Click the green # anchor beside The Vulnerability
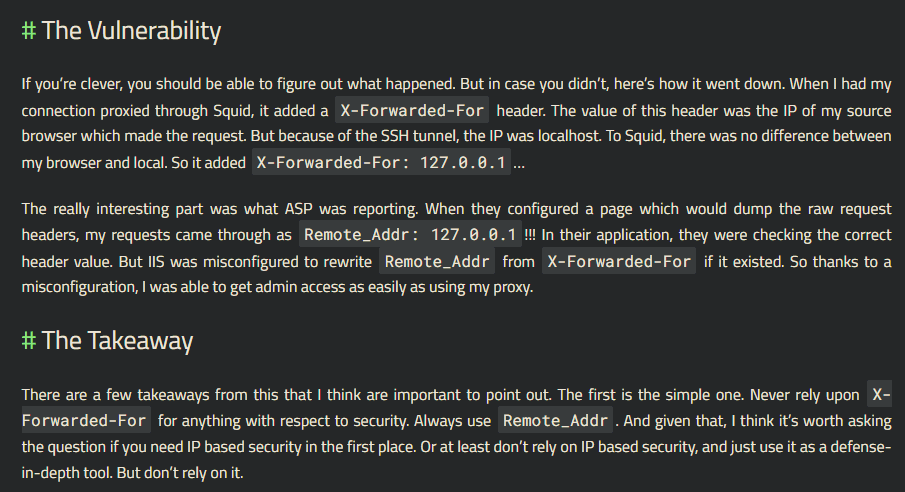The image size is (905, 492). [x=29, y=31]
